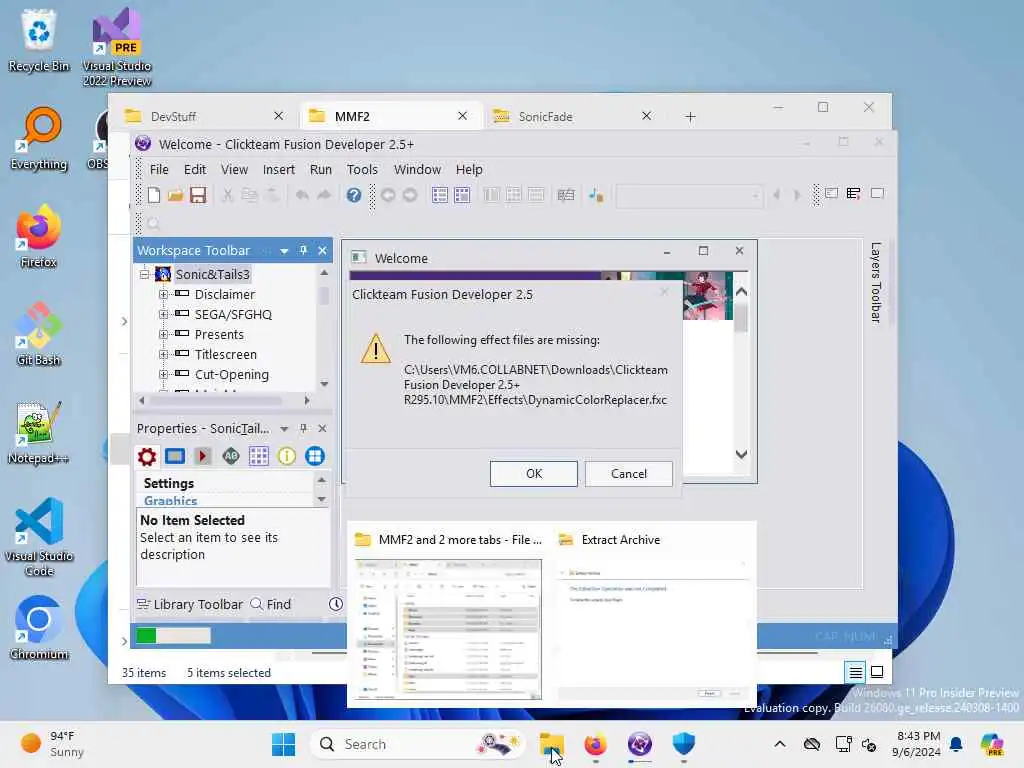Screen dimensions: 1024x768
Task: Click the Clickteam Fusion taskbar icon
Action: [x=639, y=744]
